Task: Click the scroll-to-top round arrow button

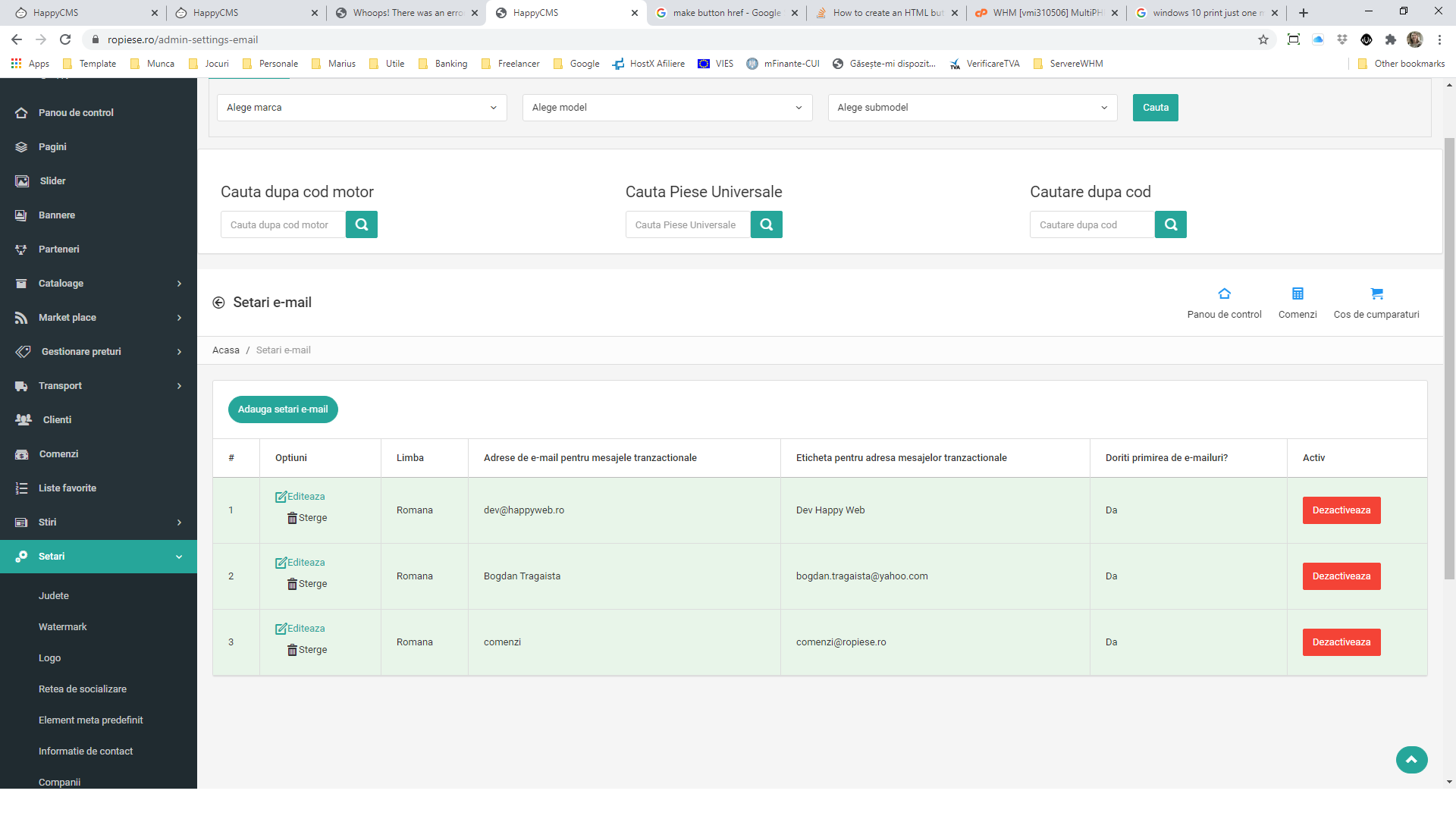Action: click(1411, 759)
